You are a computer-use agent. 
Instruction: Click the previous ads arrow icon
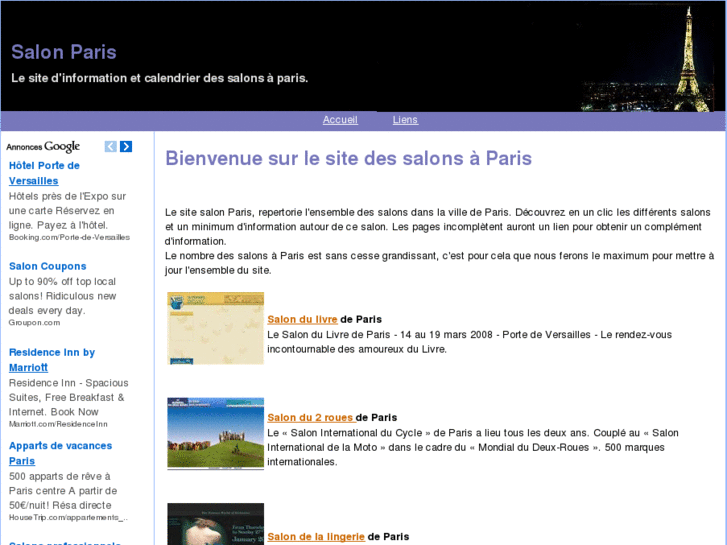[x=110, y=147]
